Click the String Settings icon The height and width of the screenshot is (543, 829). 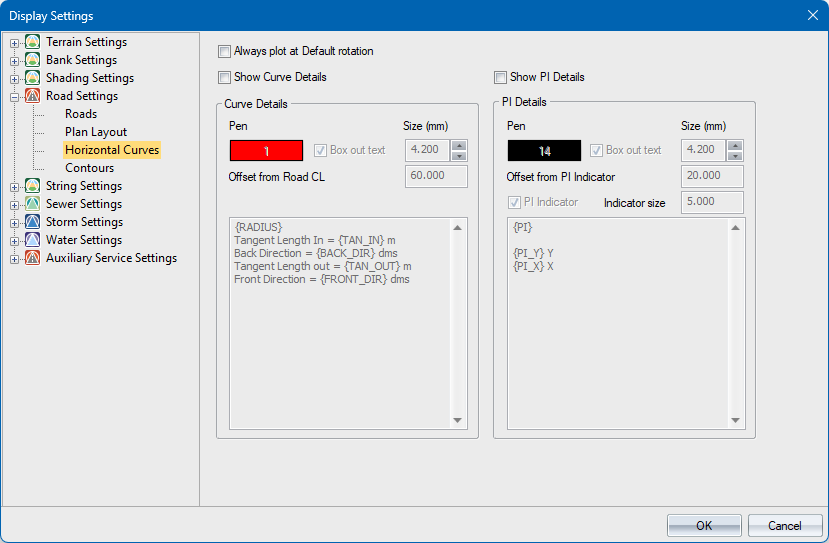[x=33, y=186]
